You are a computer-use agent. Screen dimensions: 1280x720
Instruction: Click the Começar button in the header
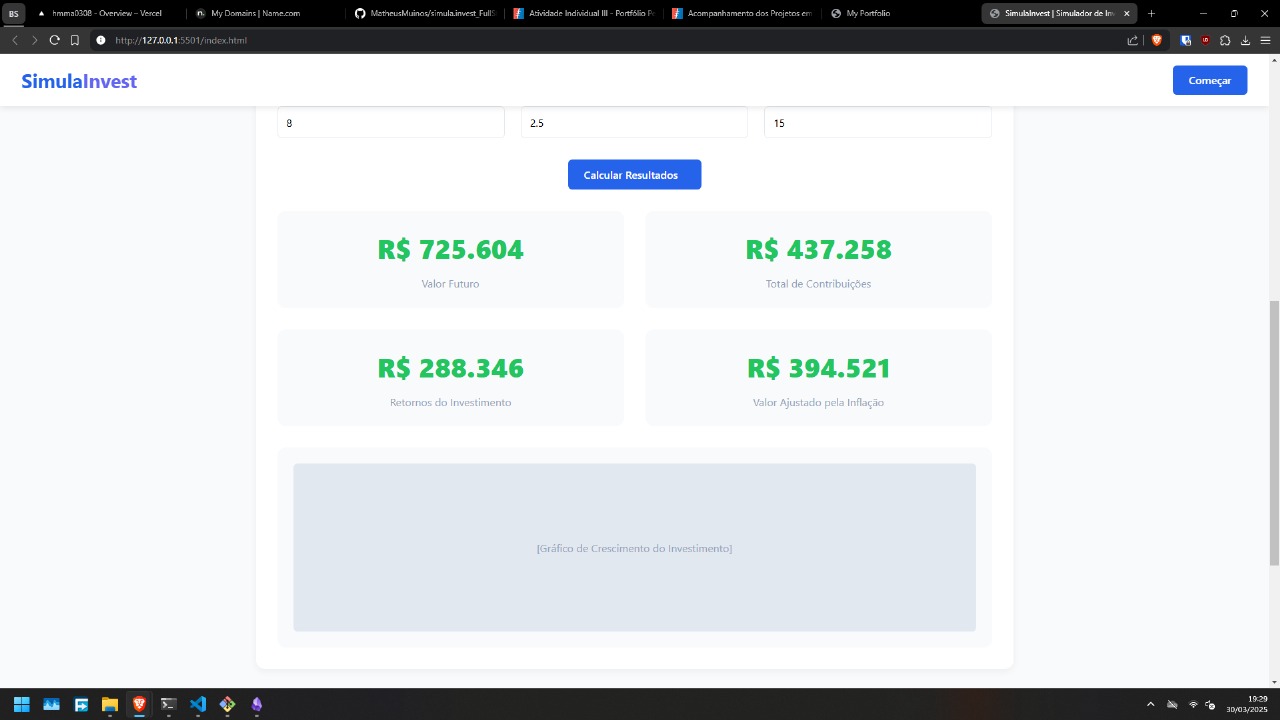1209,80
